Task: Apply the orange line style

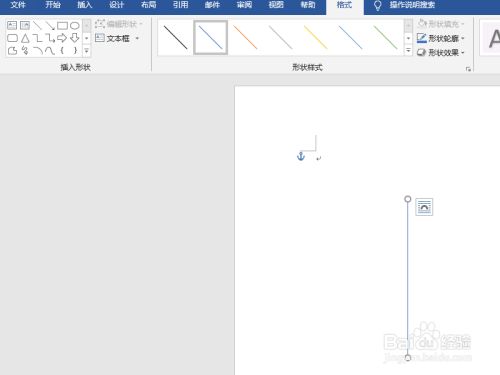Action: pyautogui.click(x=245, y=37)
